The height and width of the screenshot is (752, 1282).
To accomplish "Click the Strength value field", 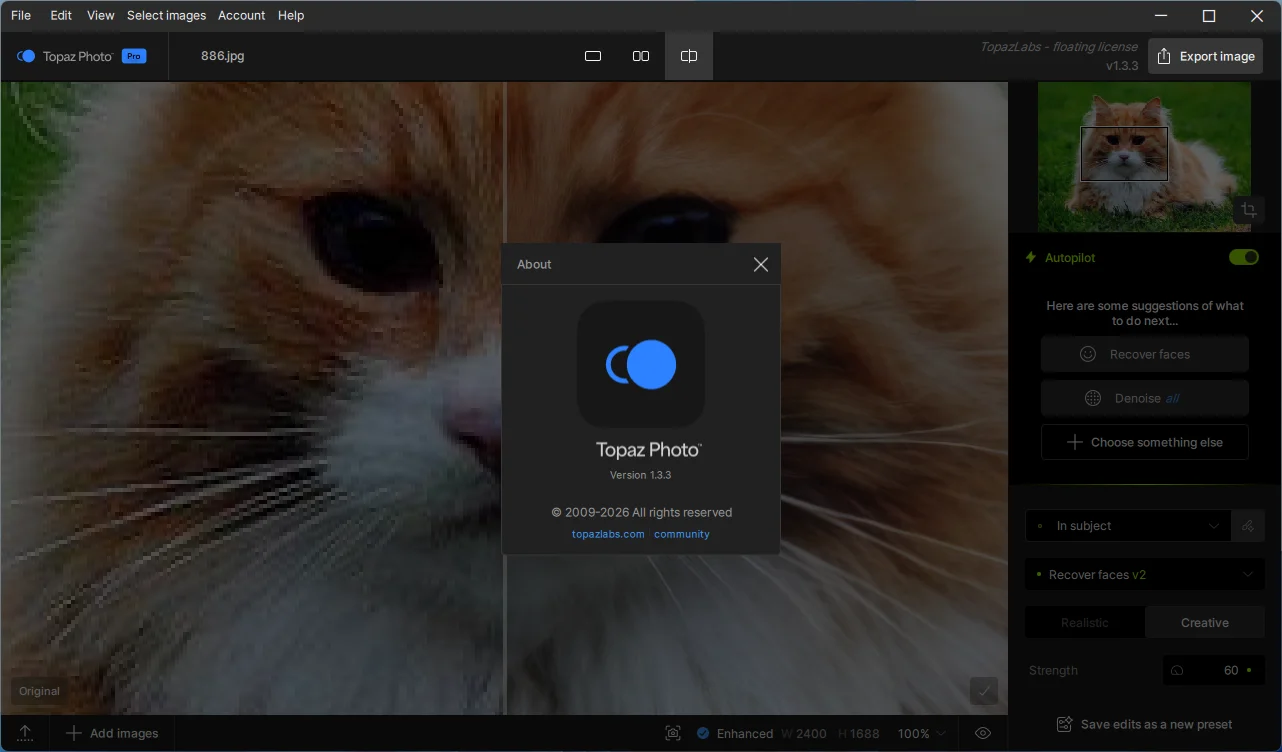I will tap(1214, 670).
